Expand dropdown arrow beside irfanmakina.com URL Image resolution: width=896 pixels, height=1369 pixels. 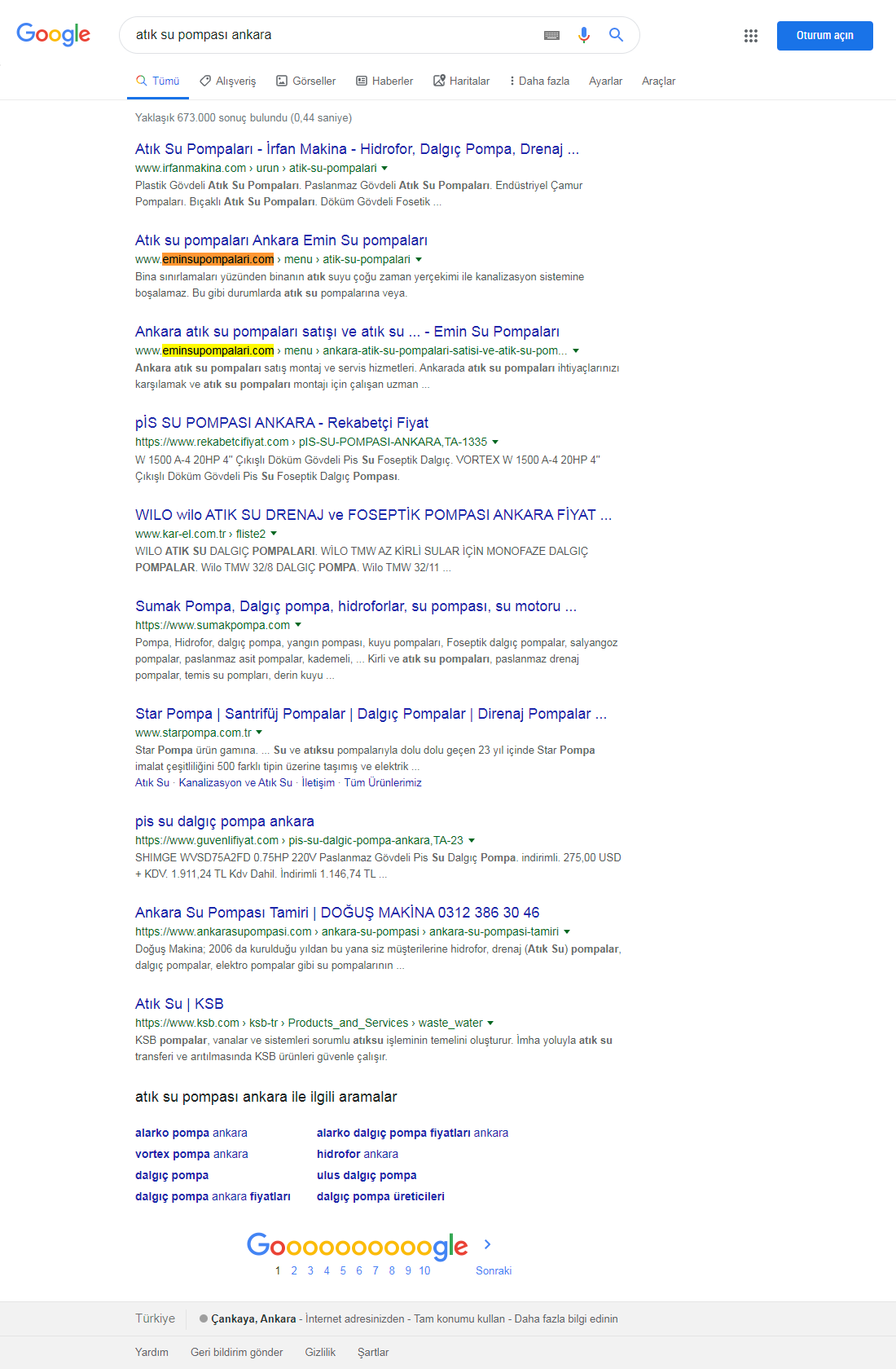[384, 168]
